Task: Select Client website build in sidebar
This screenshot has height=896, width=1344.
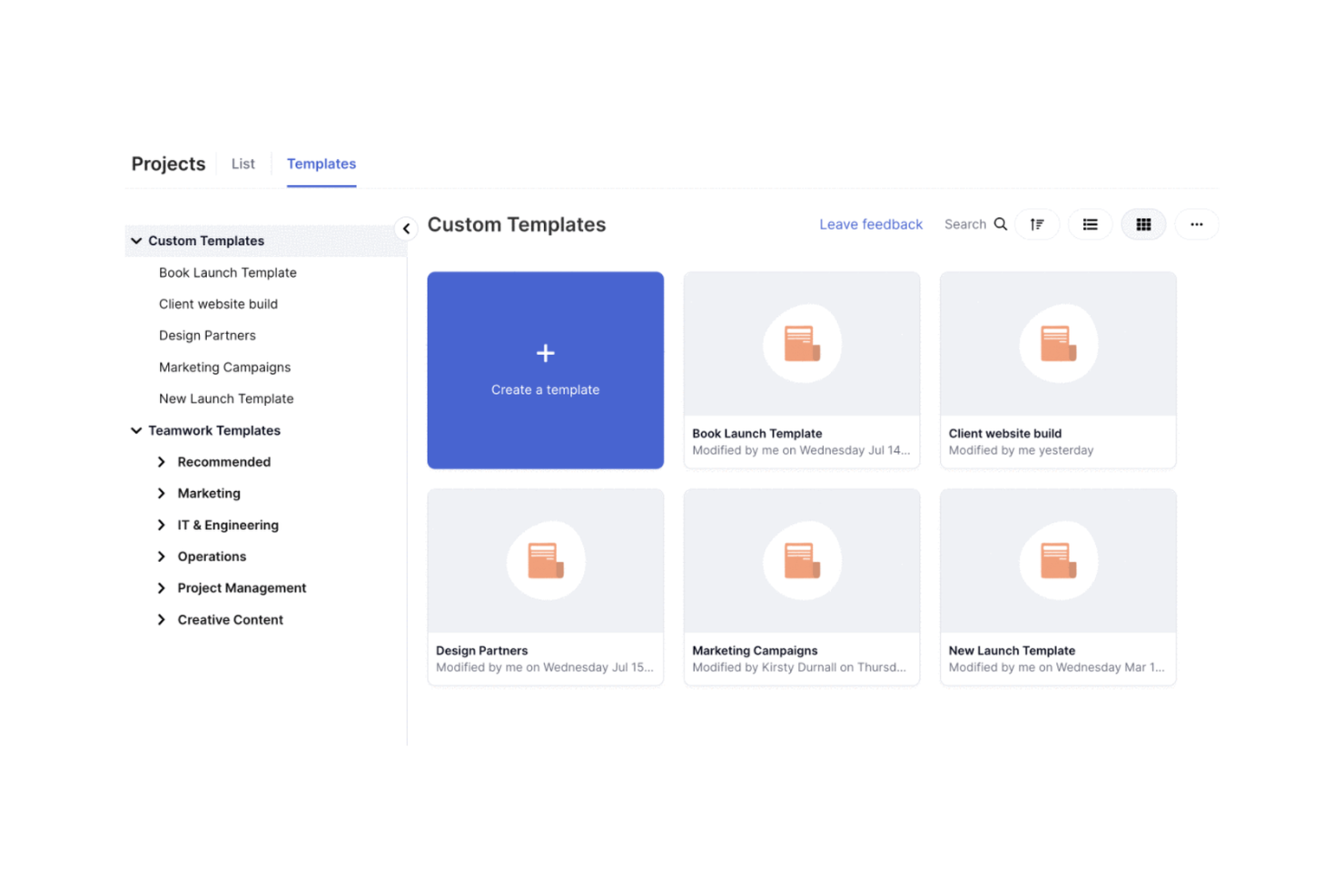Action: pyautogui.click(x=218, y=304)
